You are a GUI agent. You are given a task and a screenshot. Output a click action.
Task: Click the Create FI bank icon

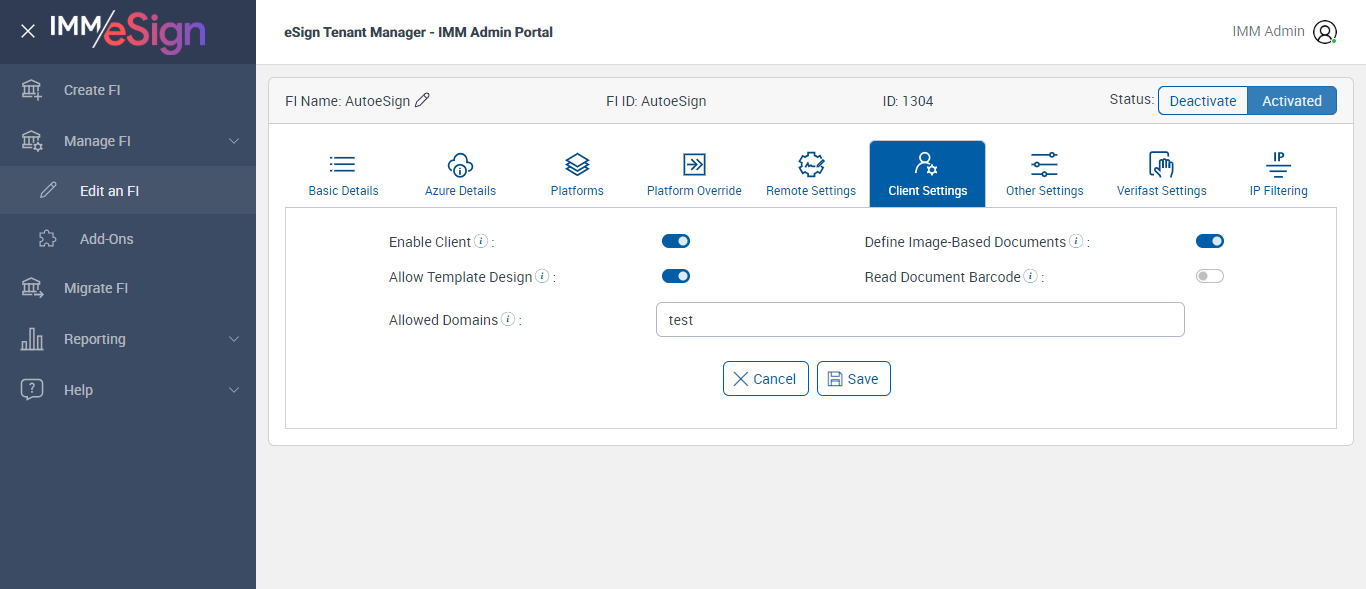32,90
